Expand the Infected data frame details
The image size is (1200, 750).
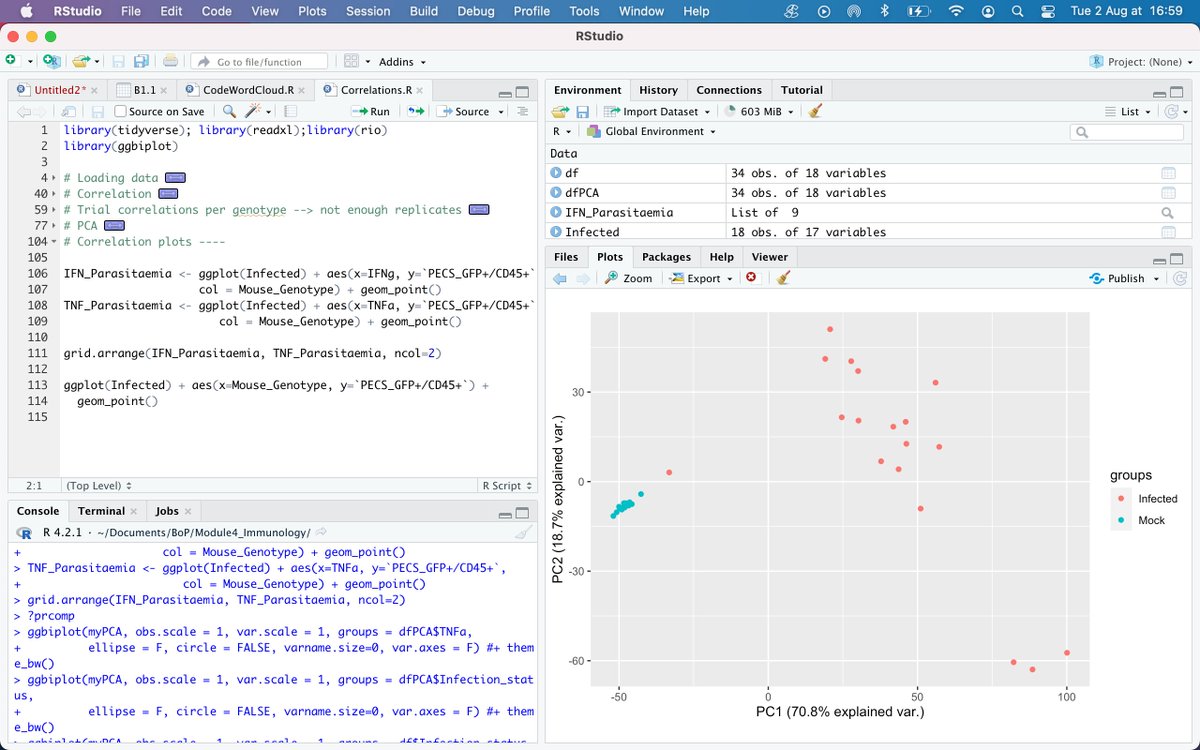click(x=556, y=232)
